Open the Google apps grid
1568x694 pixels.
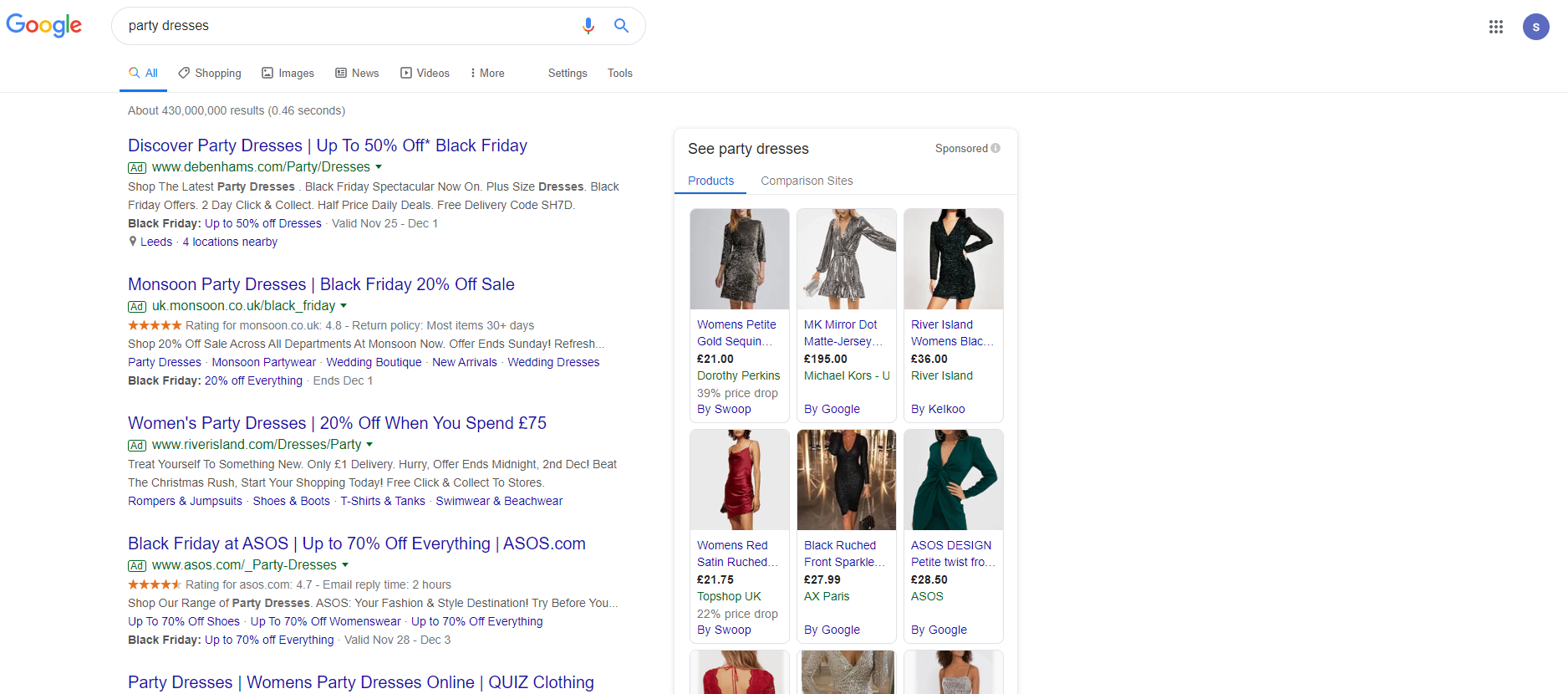[x=1496, y=27]
